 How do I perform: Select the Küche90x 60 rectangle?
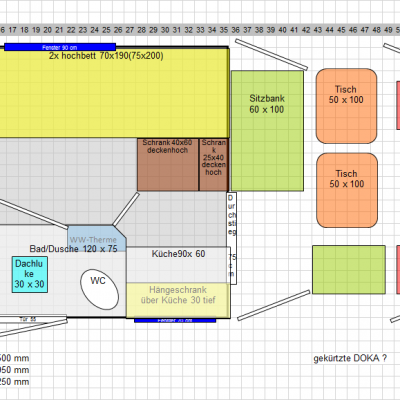178,265
